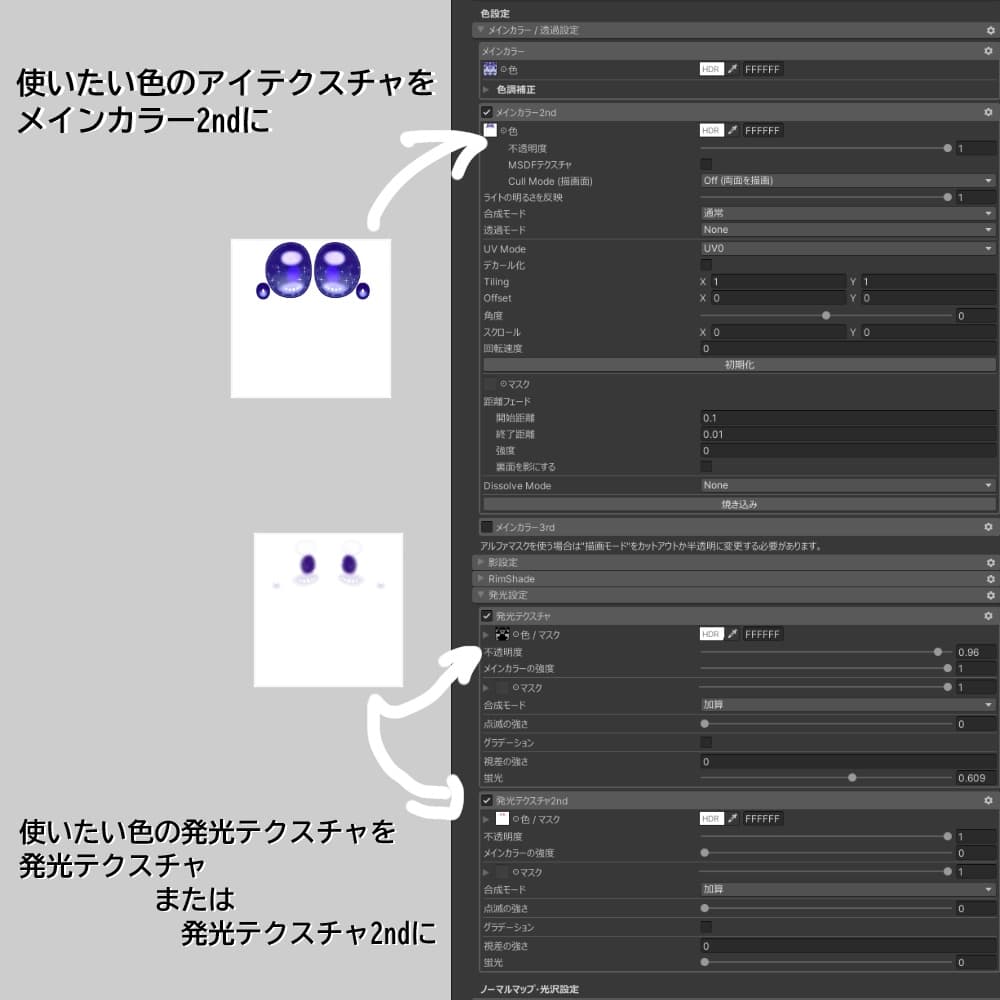The width and height of the screenshot is (1000, 1000).
Task: Click the gear icon on 発光テクスチャ2nd section
Action: tap(988, 799)
